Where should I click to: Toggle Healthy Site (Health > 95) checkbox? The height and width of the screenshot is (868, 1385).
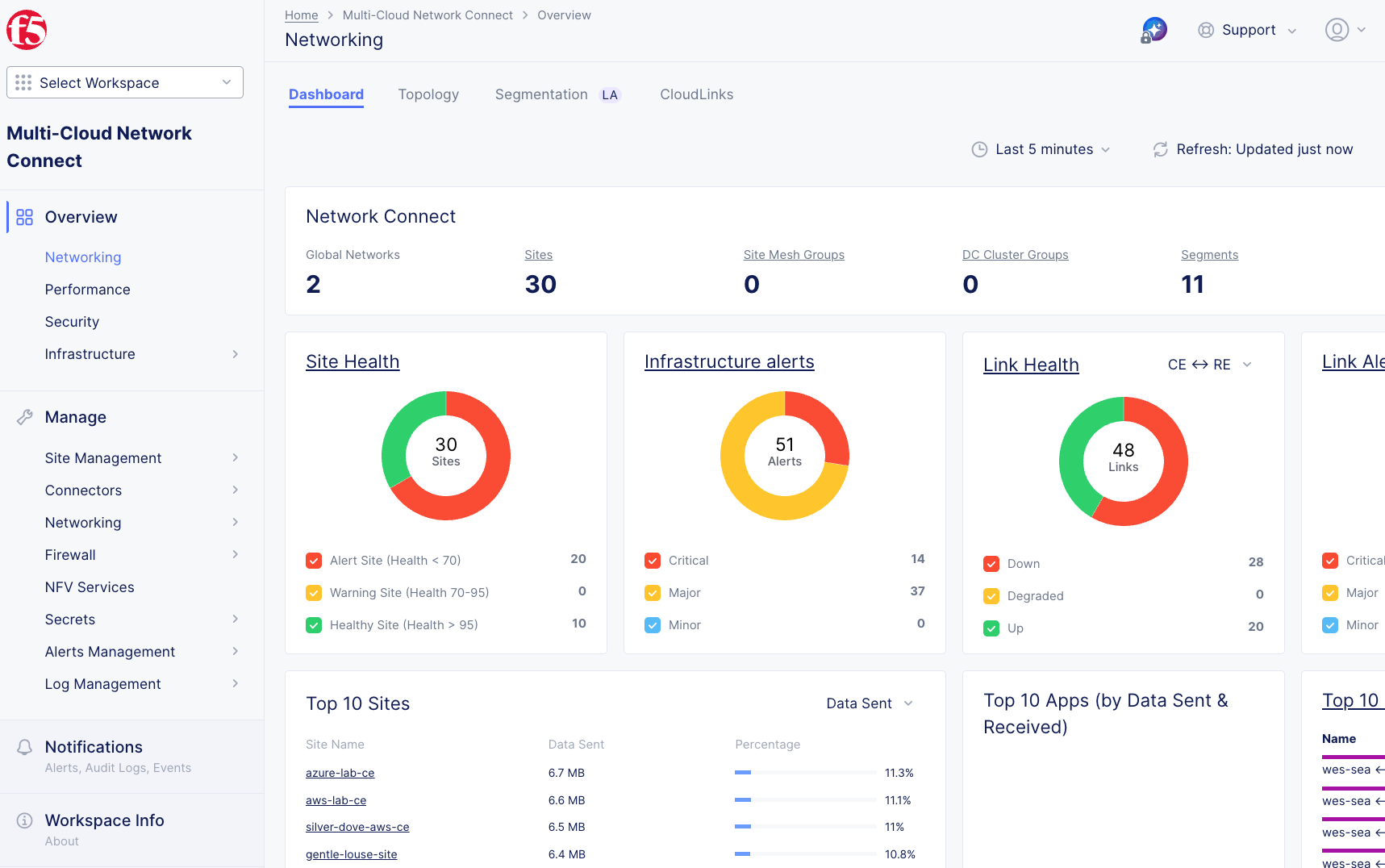314,625
